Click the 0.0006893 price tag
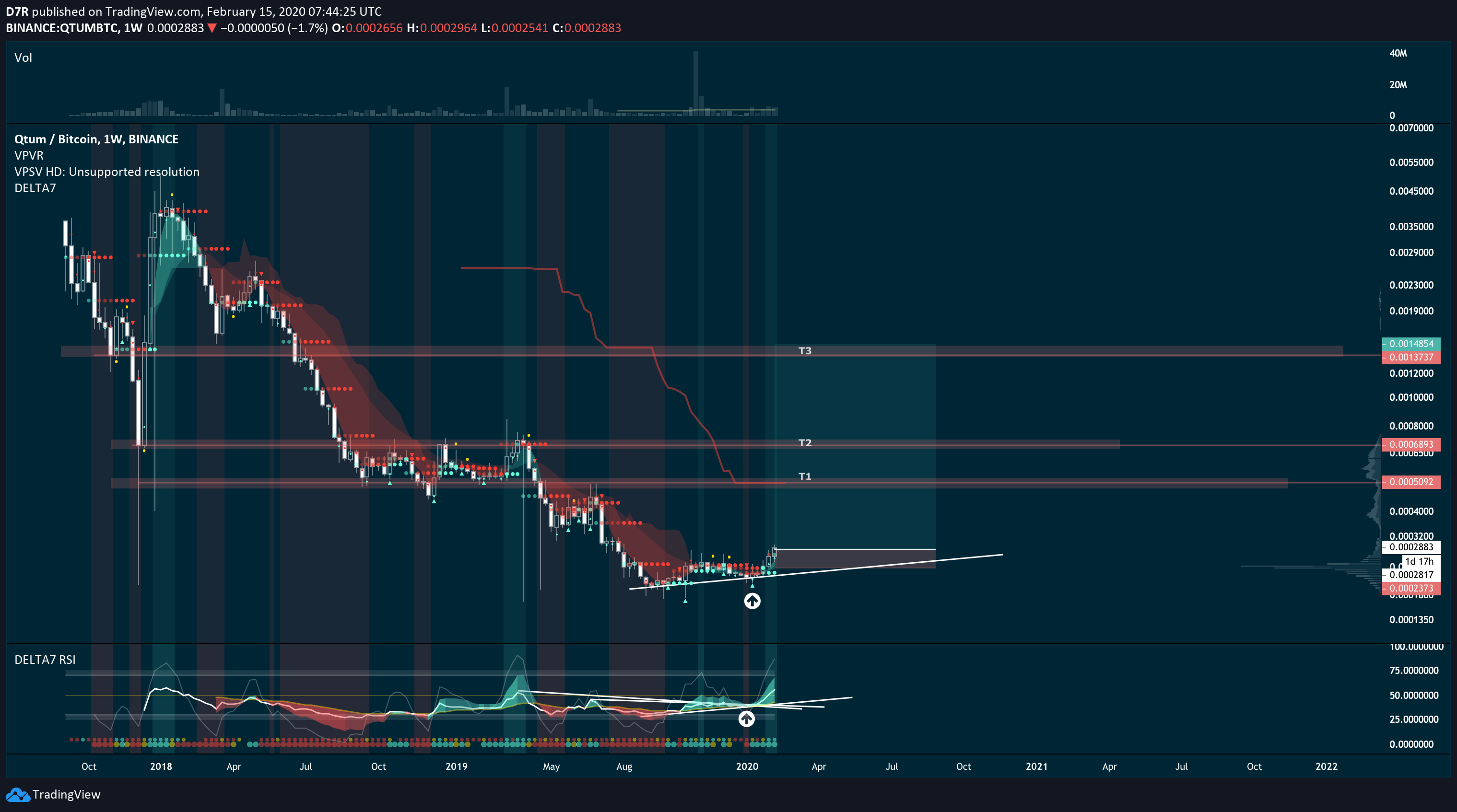The image size is (1457, 812). point(1410,444)
